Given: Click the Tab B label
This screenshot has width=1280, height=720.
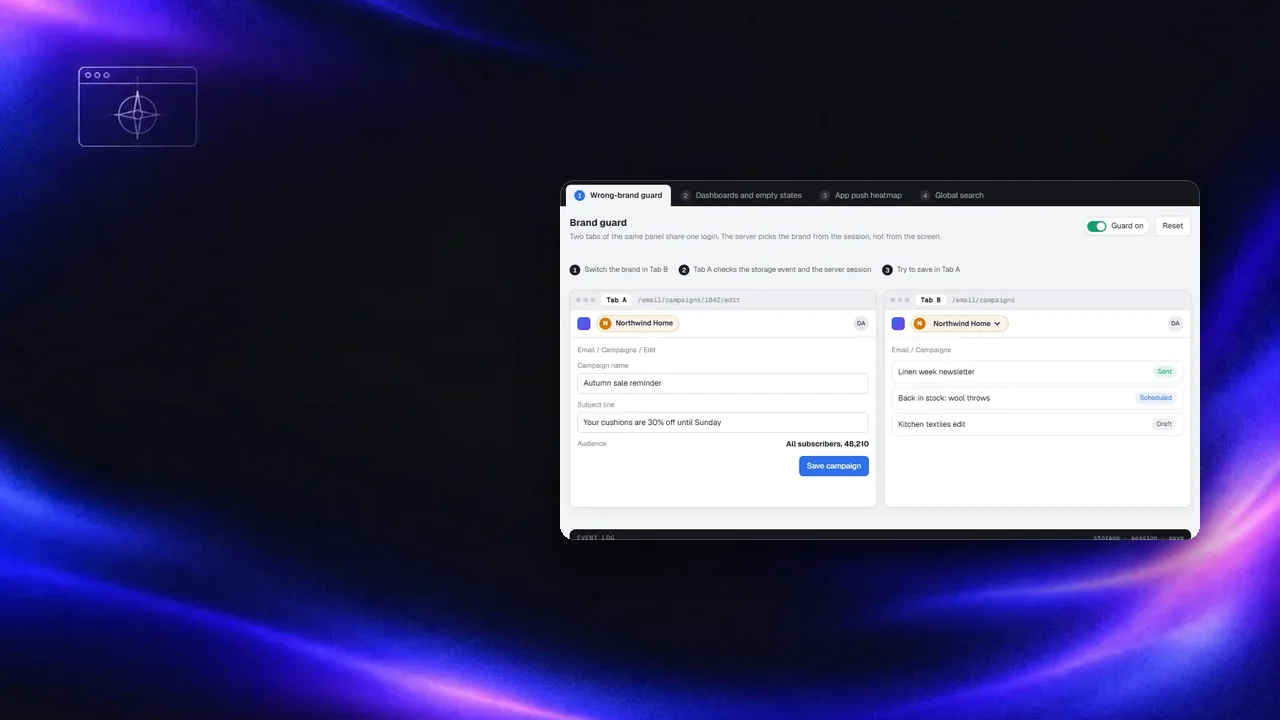Looking at the screenshot, I should pos(931,300).
